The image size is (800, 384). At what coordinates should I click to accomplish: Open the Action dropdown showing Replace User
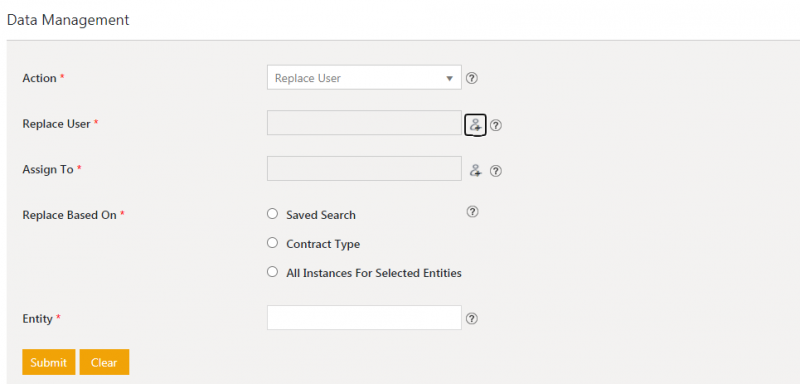click(364, 78)
